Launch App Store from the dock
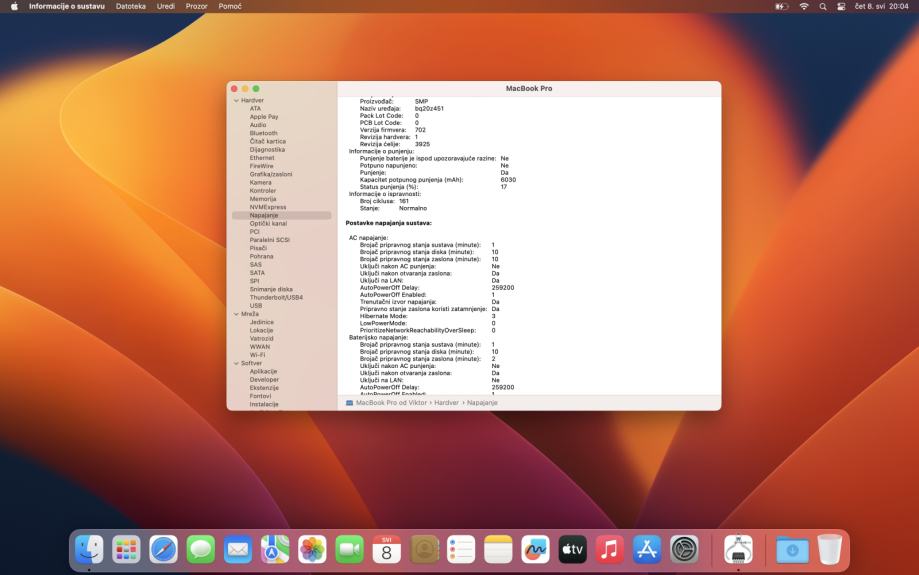This screenshot has height=575, width=919. coord(647,549)
